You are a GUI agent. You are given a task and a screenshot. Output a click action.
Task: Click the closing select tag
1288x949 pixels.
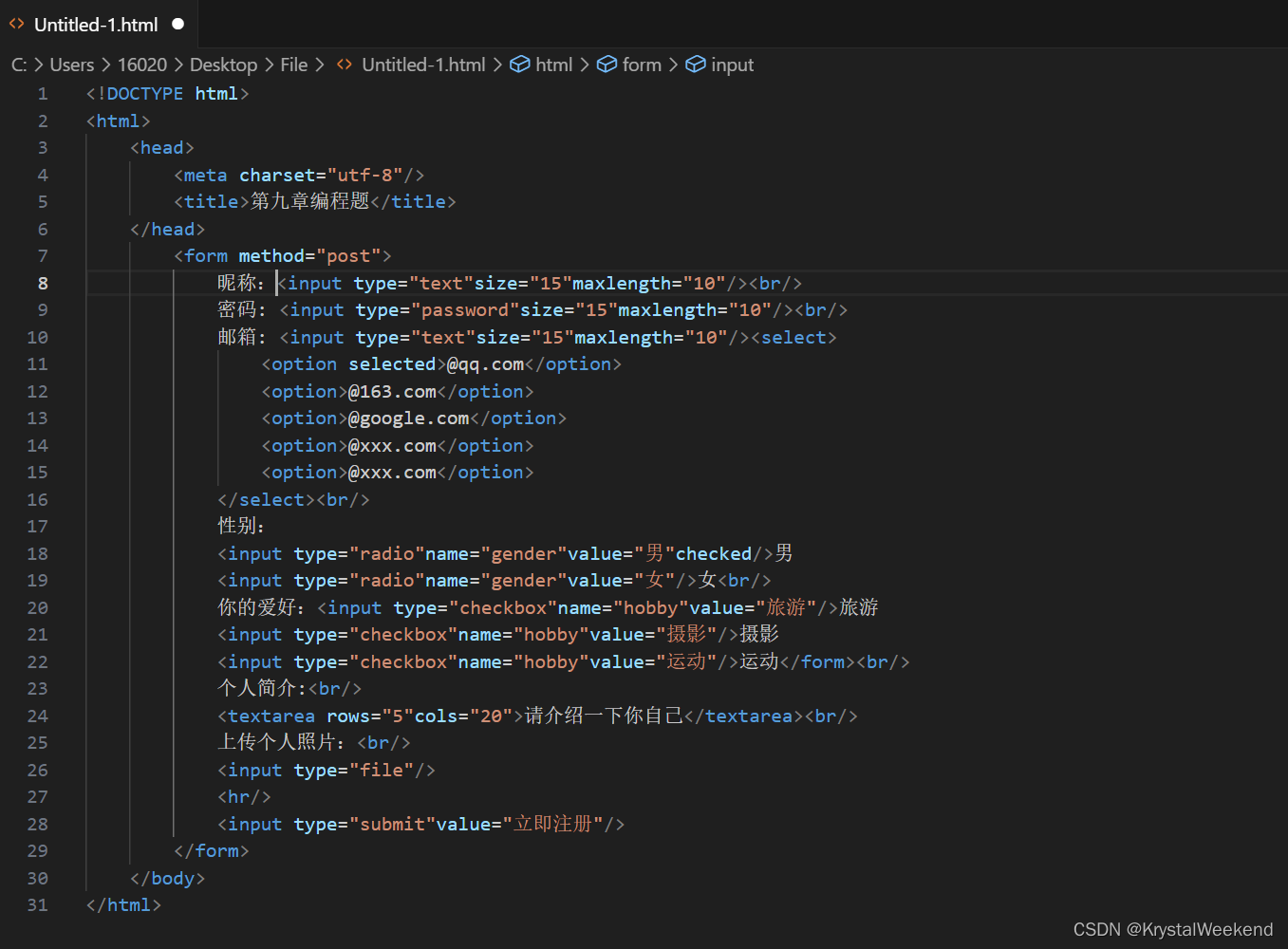tap(267, 500)
